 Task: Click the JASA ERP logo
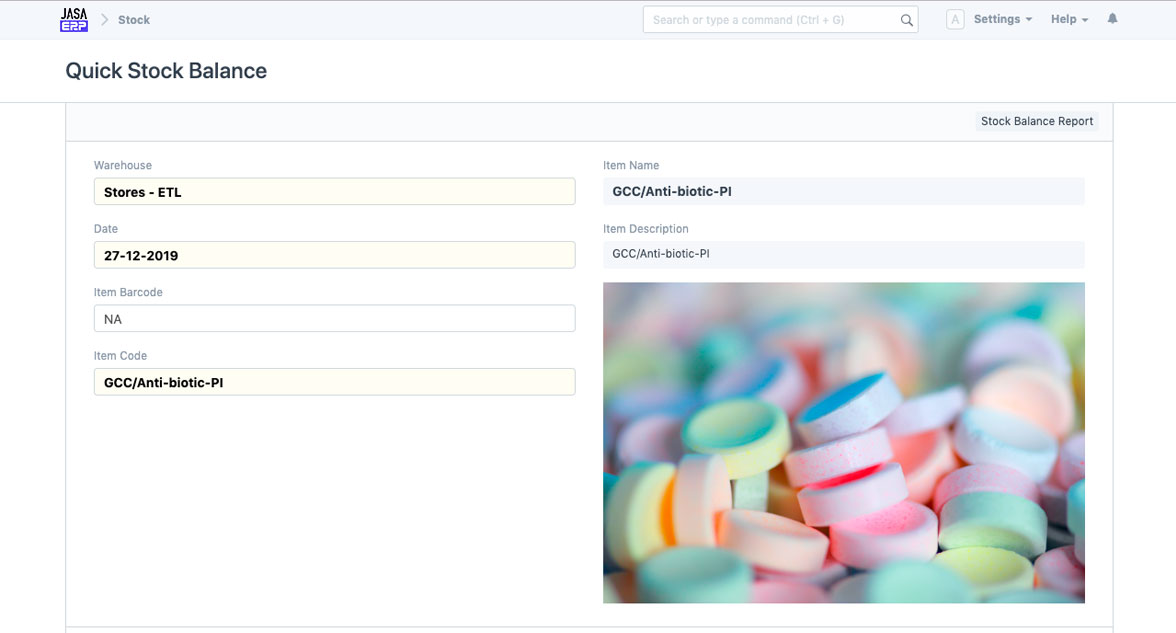(x=74, y=20)
